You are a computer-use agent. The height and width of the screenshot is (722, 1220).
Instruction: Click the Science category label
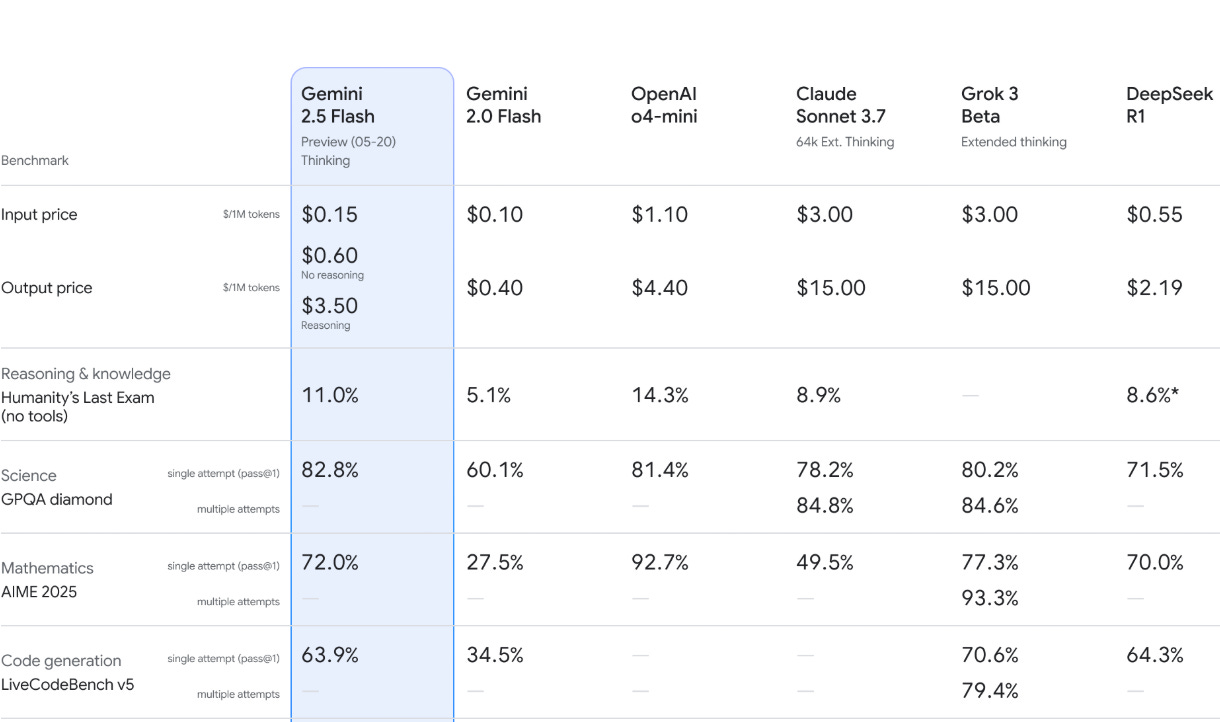point(29,476)
